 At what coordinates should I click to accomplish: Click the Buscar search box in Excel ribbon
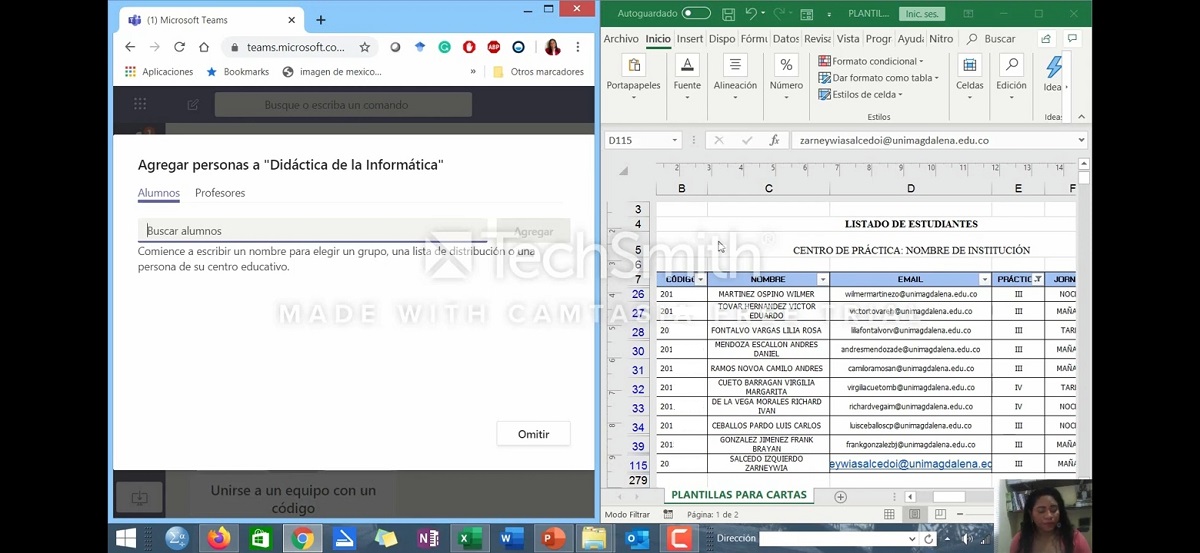(994, 39)
